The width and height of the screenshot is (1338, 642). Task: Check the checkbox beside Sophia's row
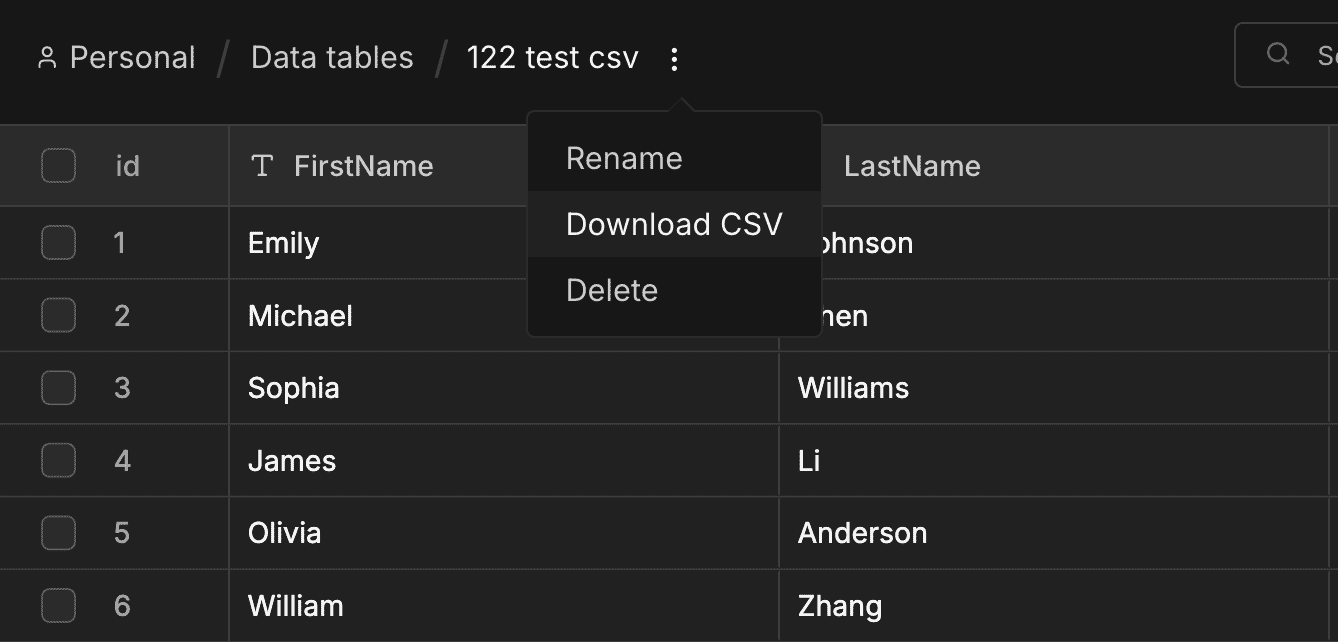coord(58,387)
